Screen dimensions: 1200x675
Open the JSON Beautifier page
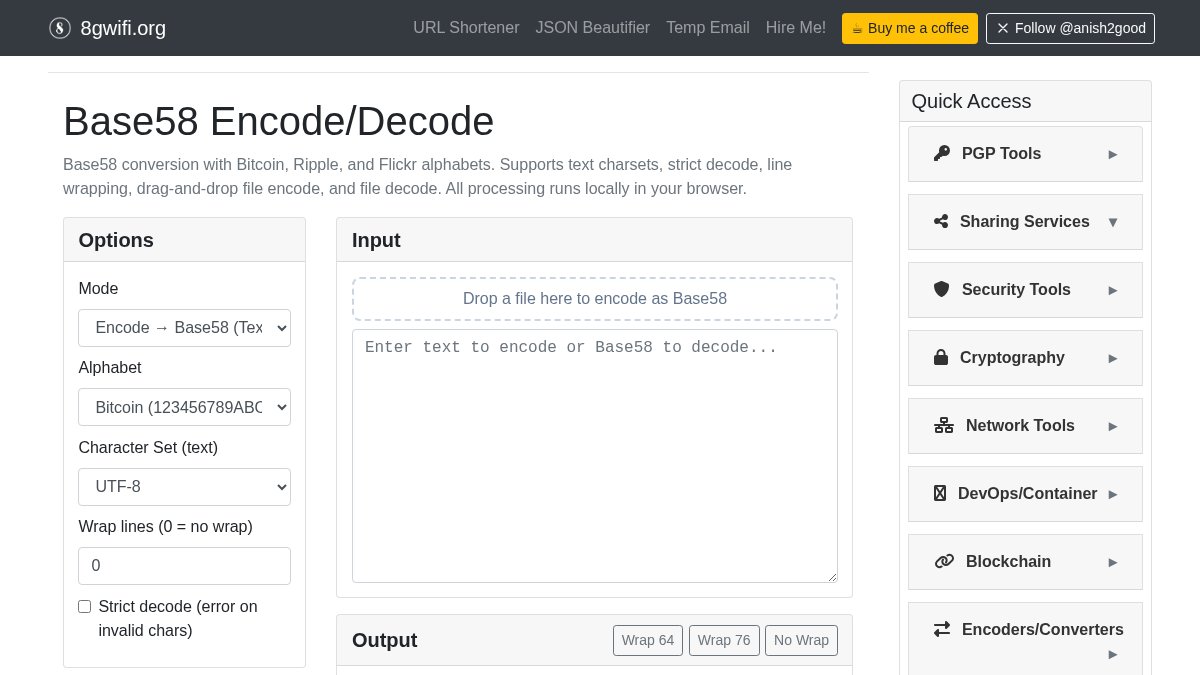pyautogui.click(x=593, y=28)
